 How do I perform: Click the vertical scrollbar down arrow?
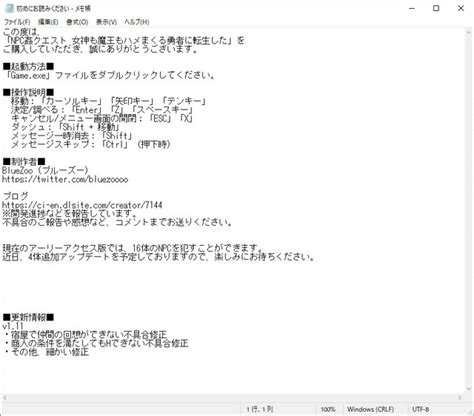(469, 389)
